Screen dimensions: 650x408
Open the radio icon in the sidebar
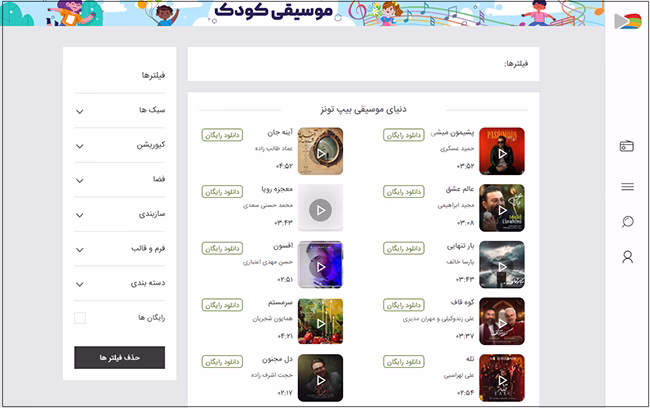point(627,146)
